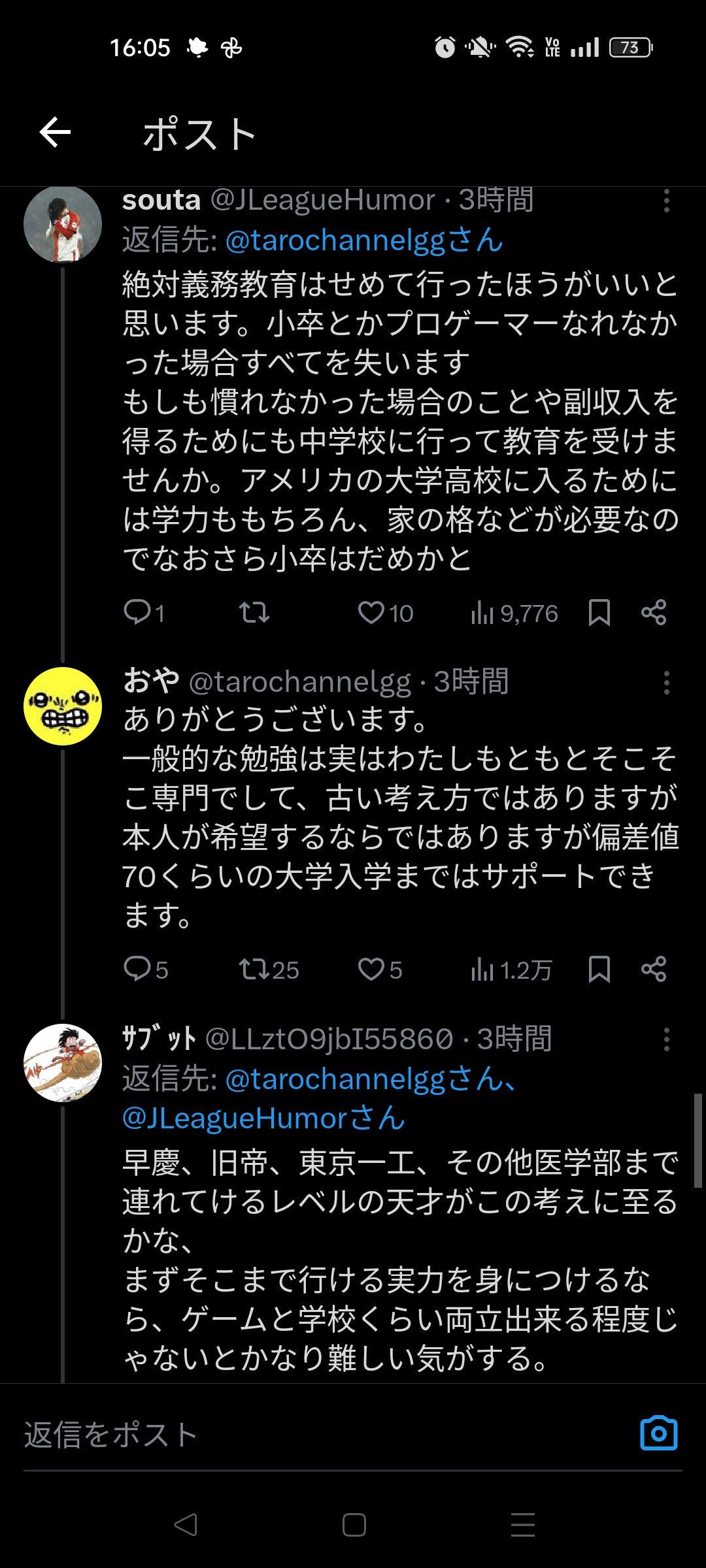Image resolution: width=706 pixels, height=1568 pixels.
Task: Bookmark souta's post
Action: [599, 613]
